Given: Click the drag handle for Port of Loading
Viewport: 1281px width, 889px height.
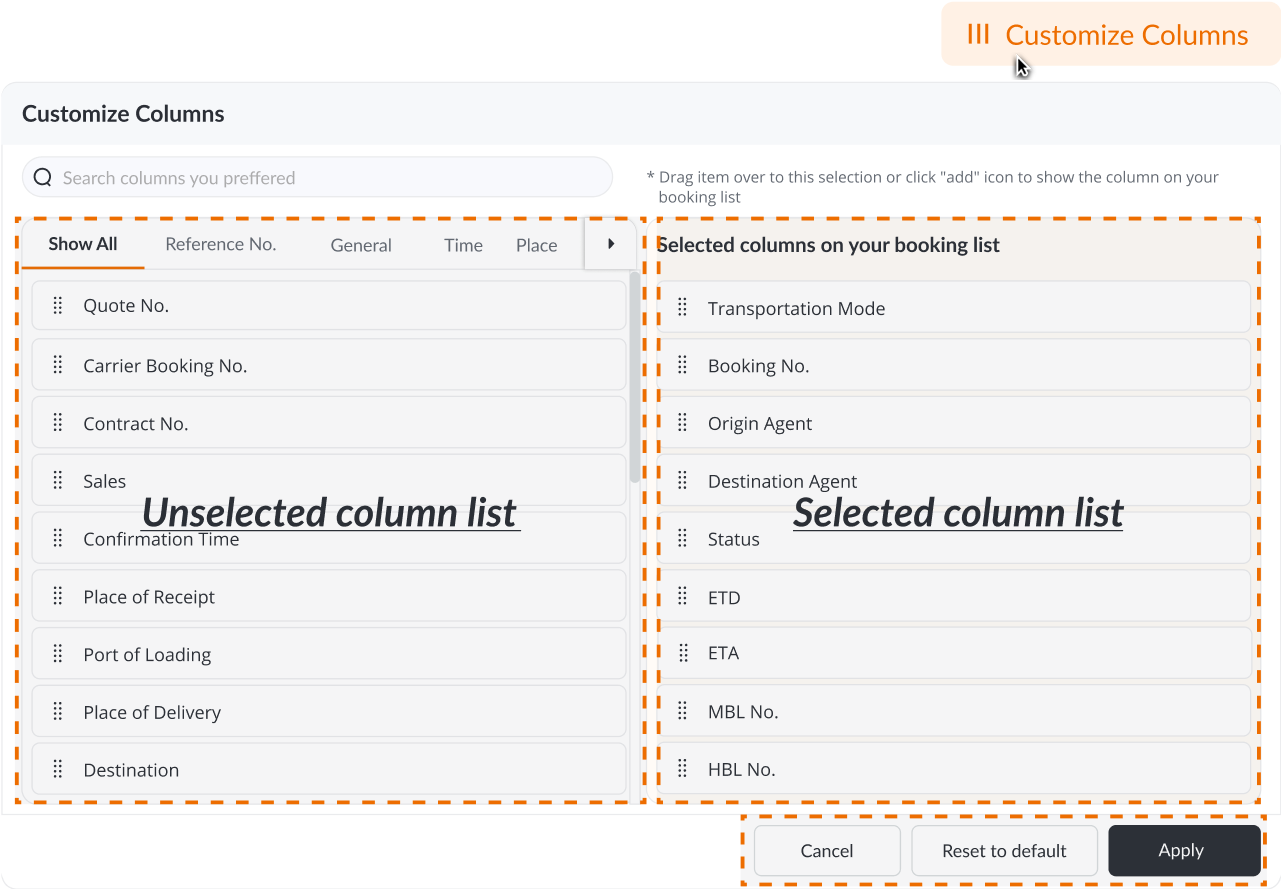Looking at the screenshot, I should point(58,655).
